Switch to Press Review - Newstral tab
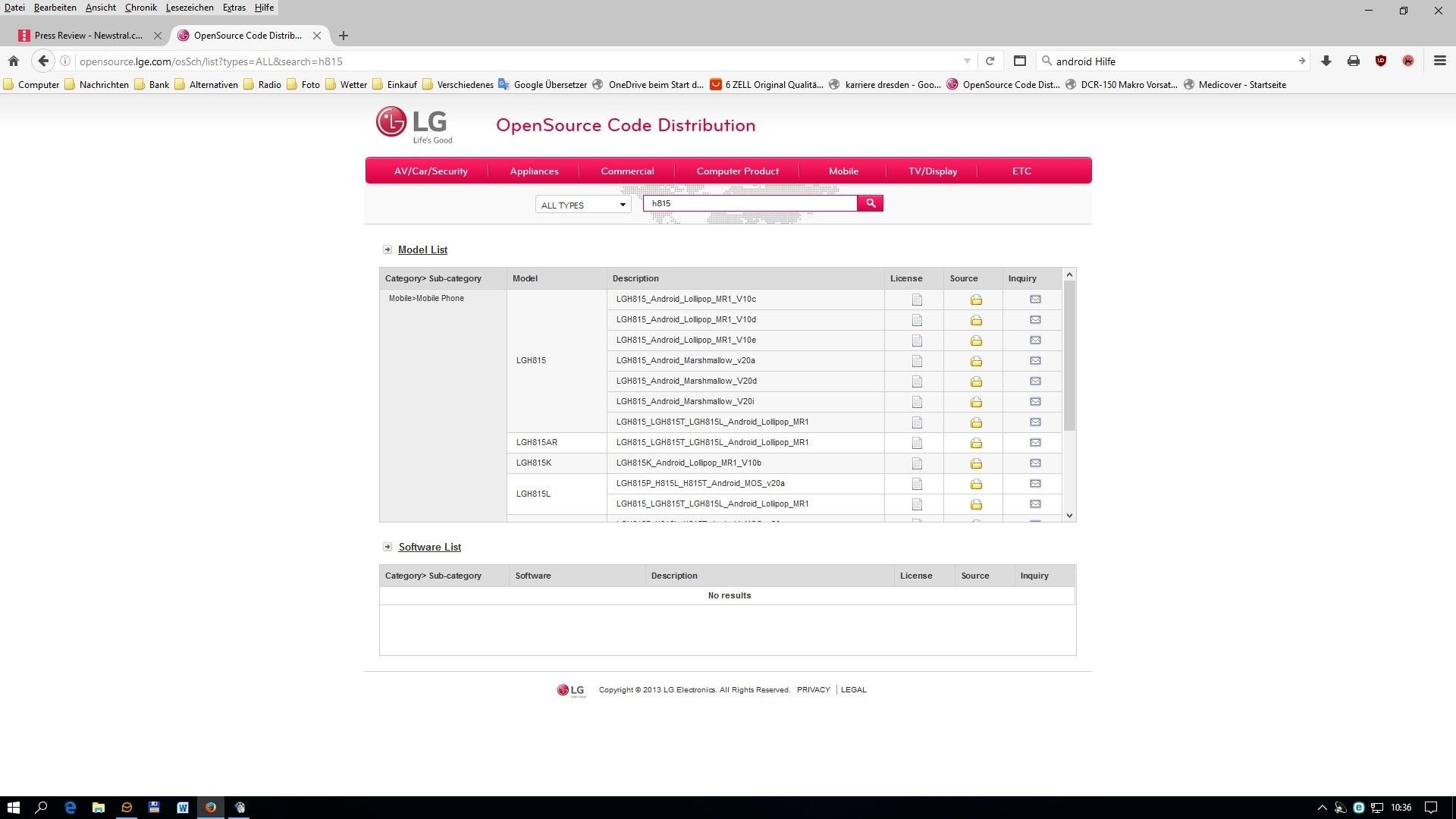 pos(88,36)
